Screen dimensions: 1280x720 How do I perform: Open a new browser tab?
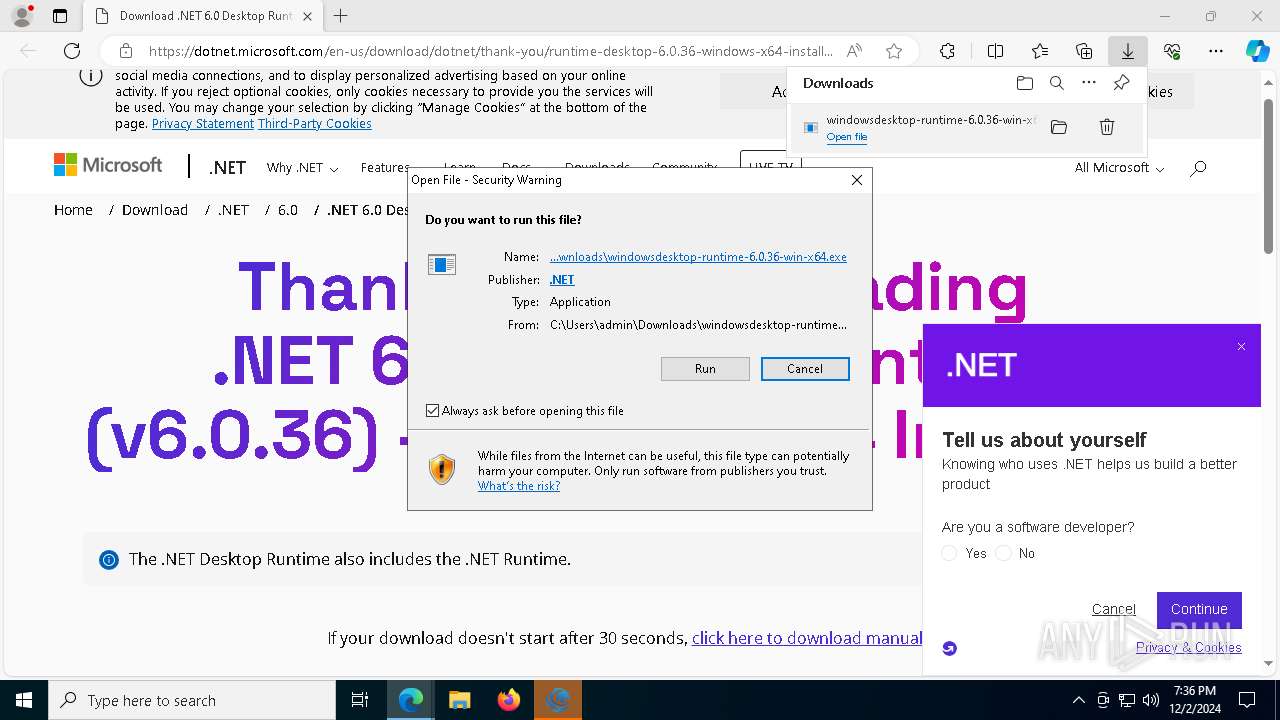pos(340,16)
